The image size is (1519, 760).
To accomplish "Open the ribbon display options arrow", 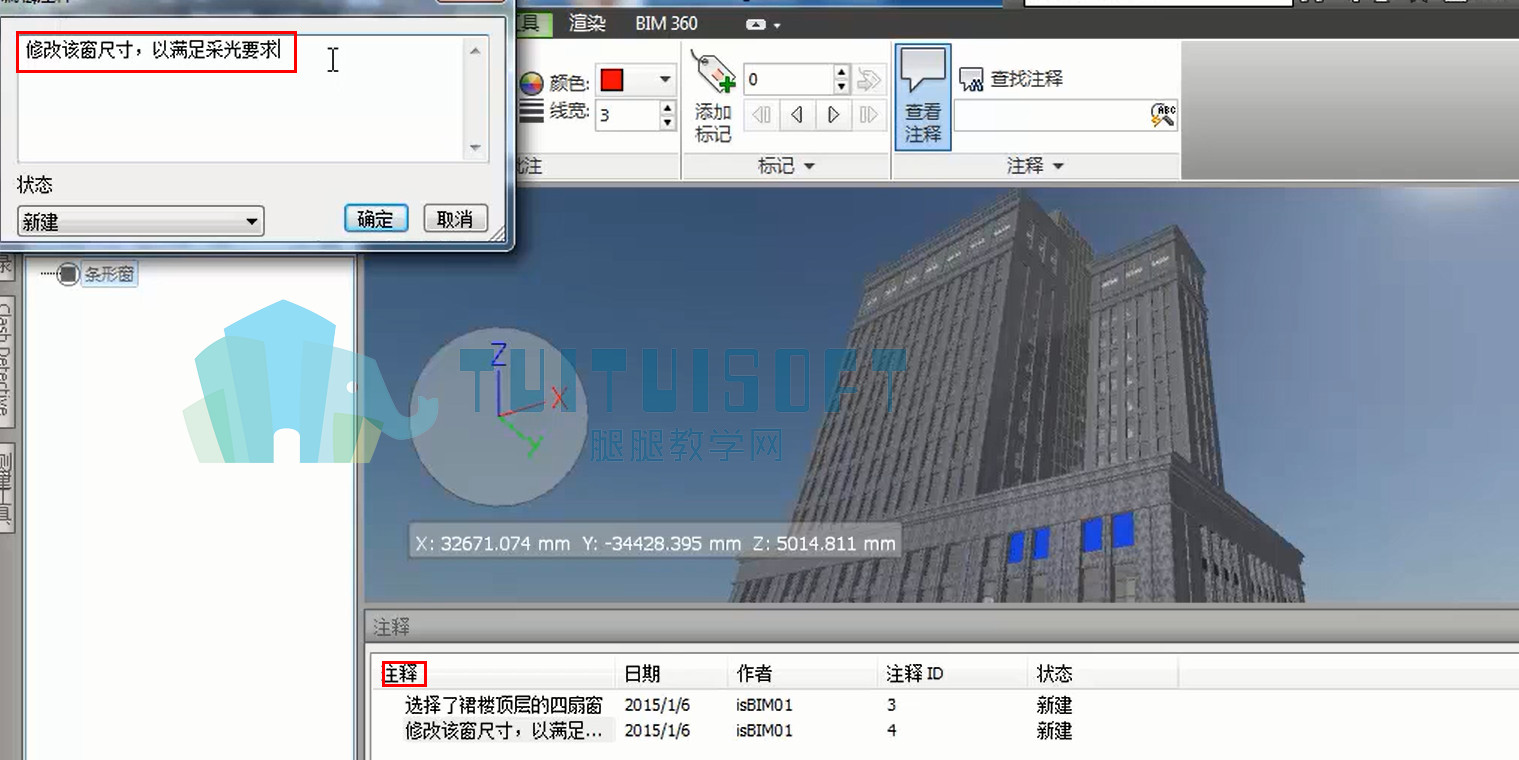I will tap(777, 25).
